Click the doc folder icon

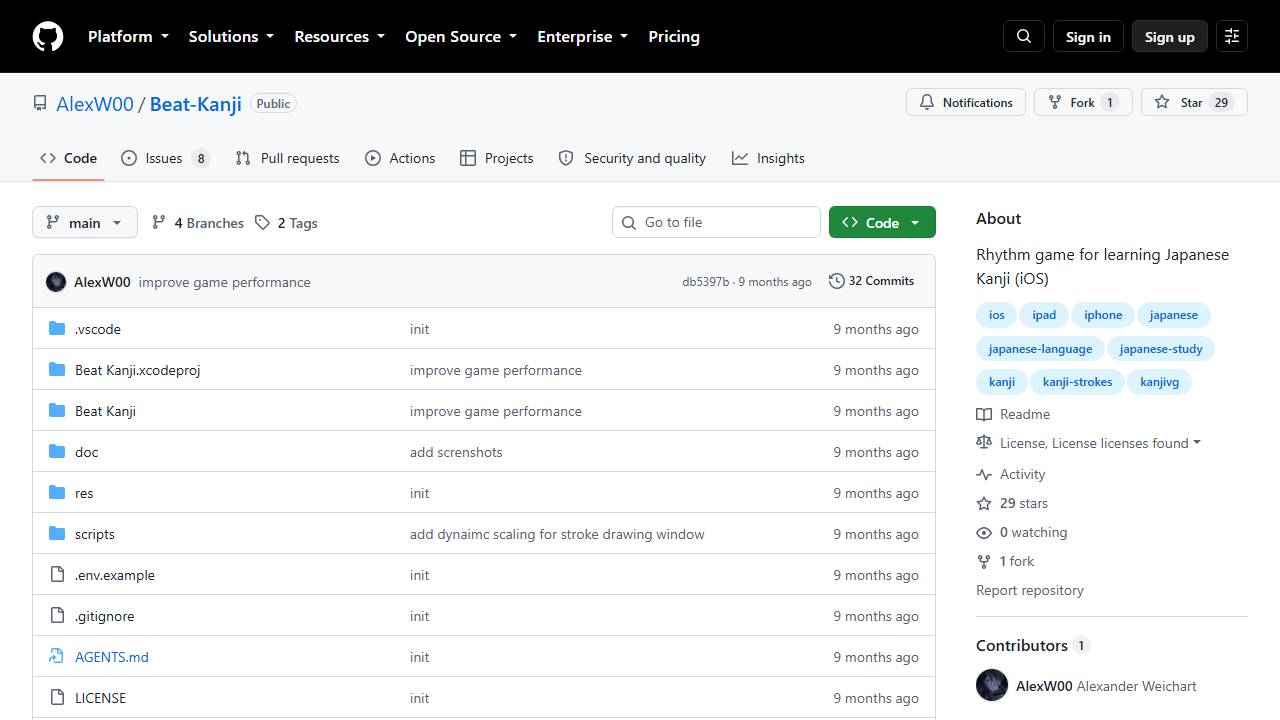pyautogui.click(x=57, y=452)
